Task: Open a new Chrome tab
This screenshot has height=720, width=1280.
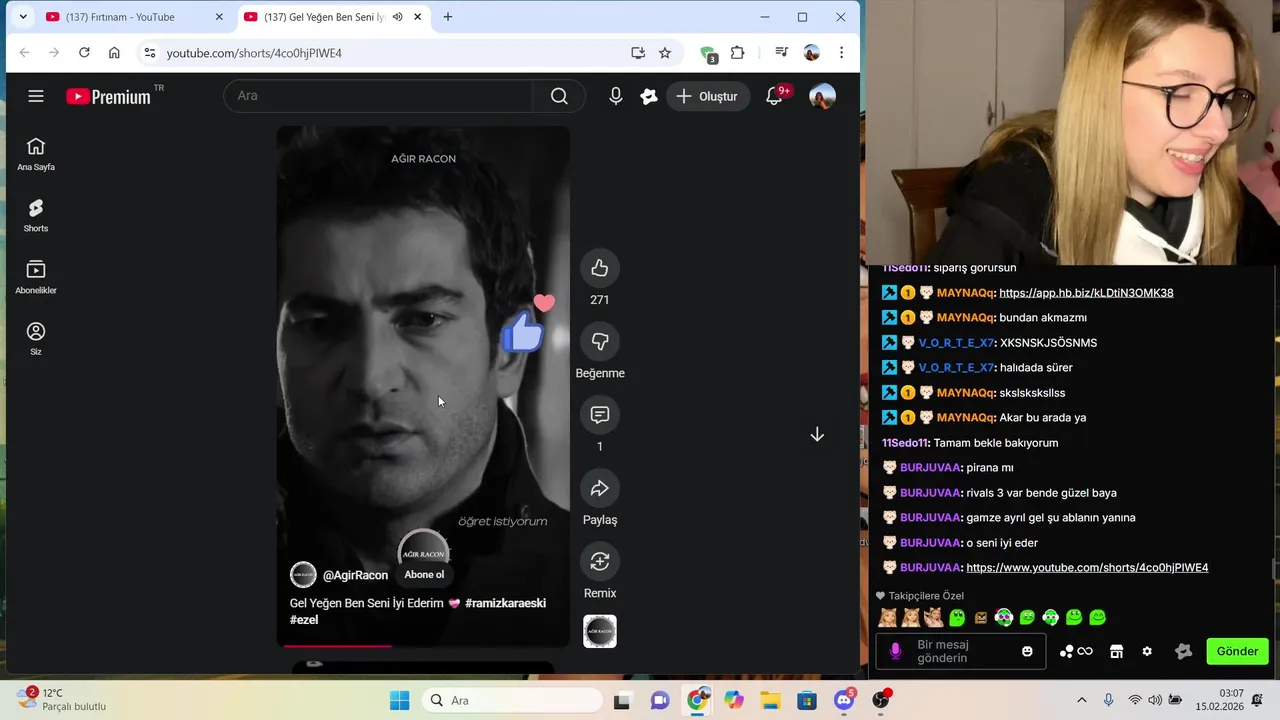Action: tap(448, 17)
